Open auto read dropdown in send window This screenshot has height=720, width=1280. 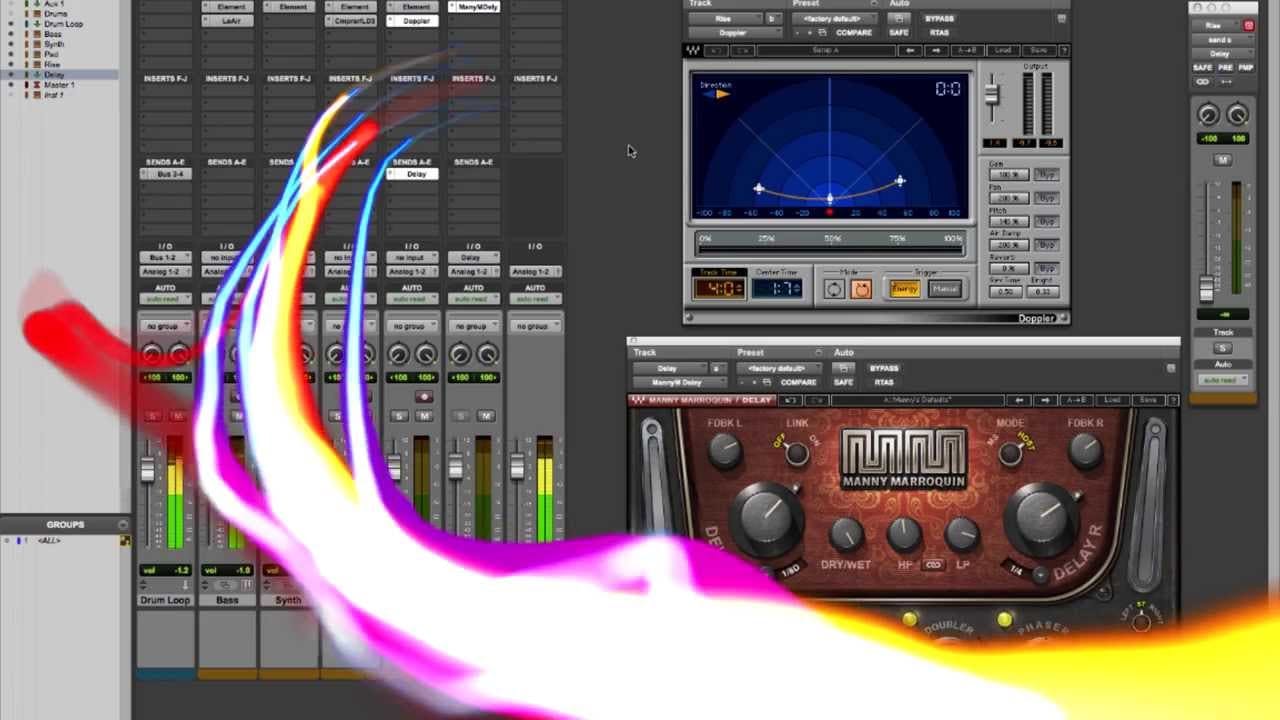1222,380
